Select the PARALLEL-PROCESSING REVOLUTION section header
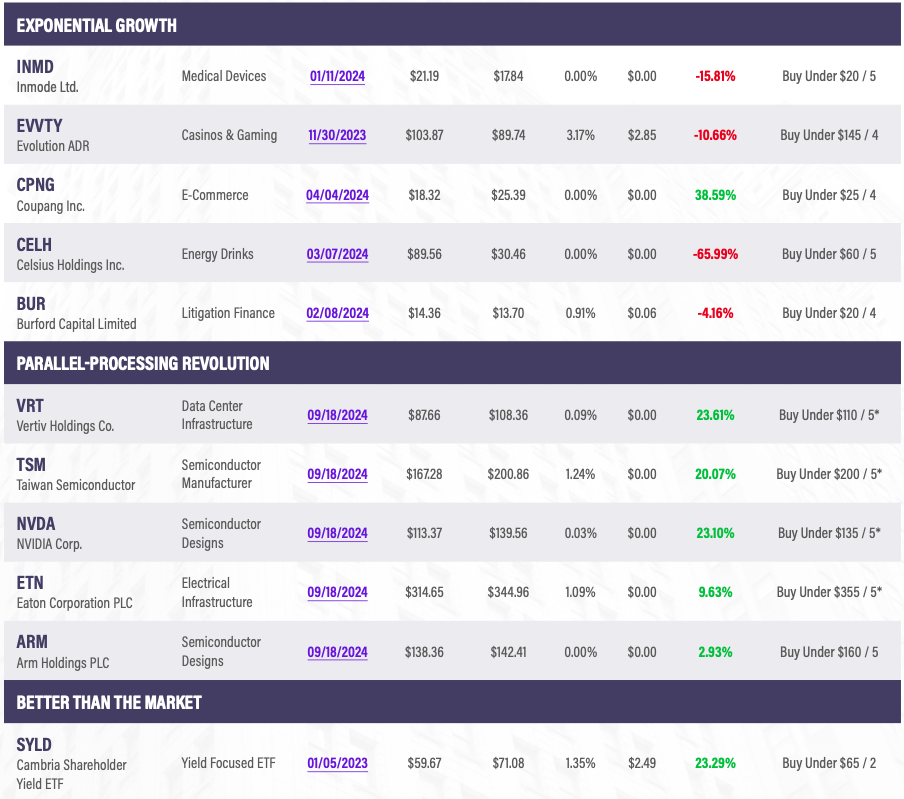The height and width of the screenshot is (799, 904). (x=452, y=363)
